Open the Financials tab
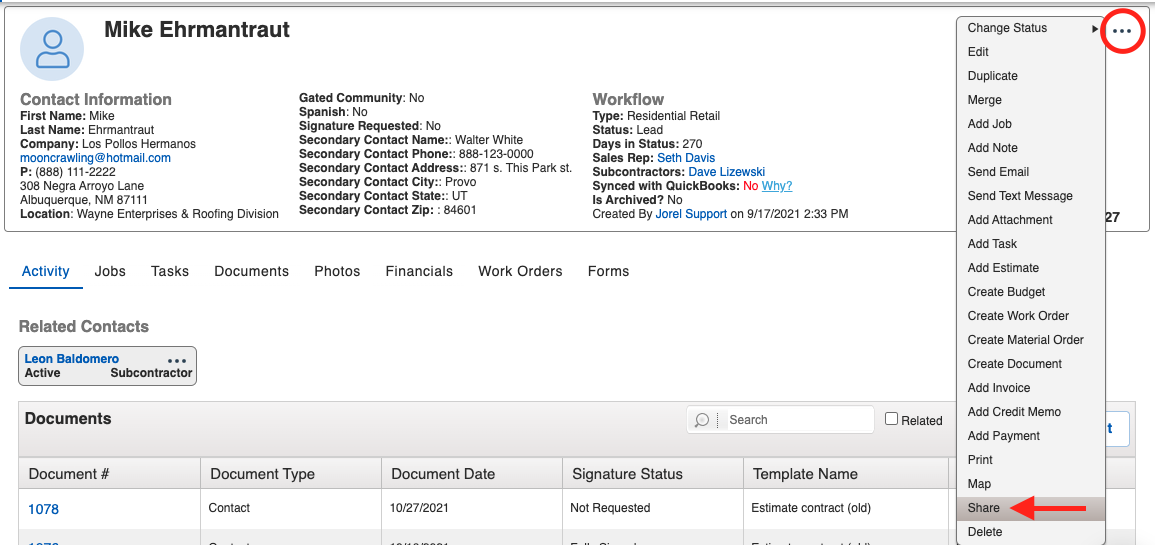This screenshot has width=1155, height=545. [x=419, y=271]
